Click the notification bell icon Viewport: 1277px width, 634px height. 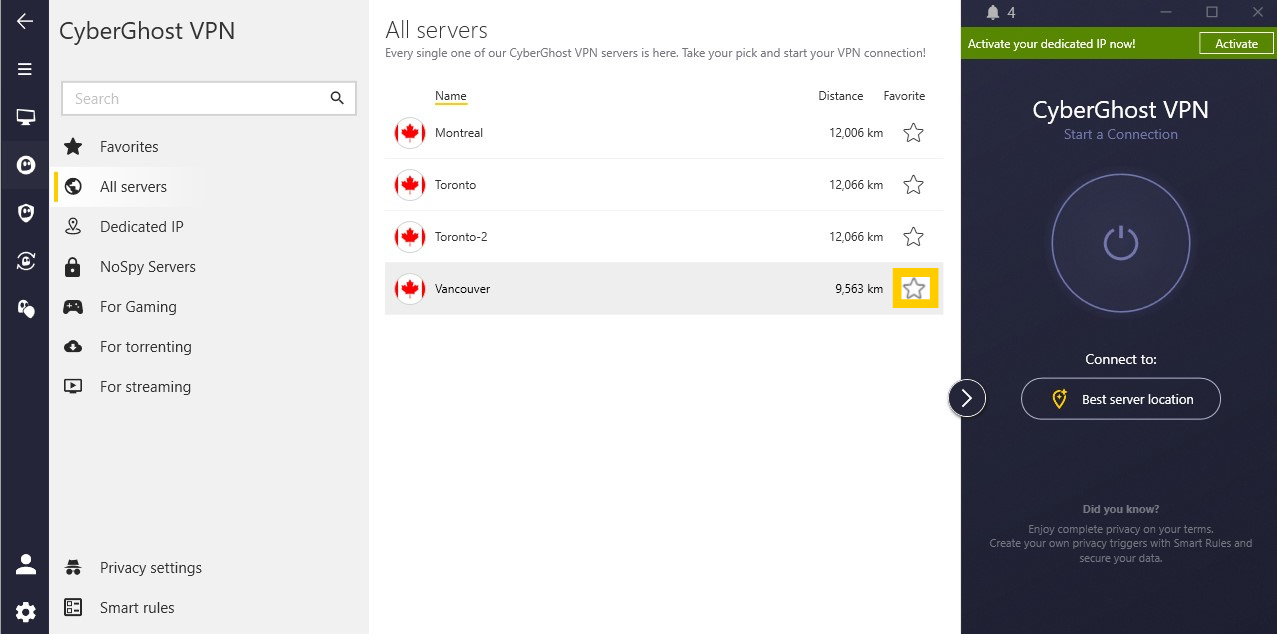click(992, 13)
